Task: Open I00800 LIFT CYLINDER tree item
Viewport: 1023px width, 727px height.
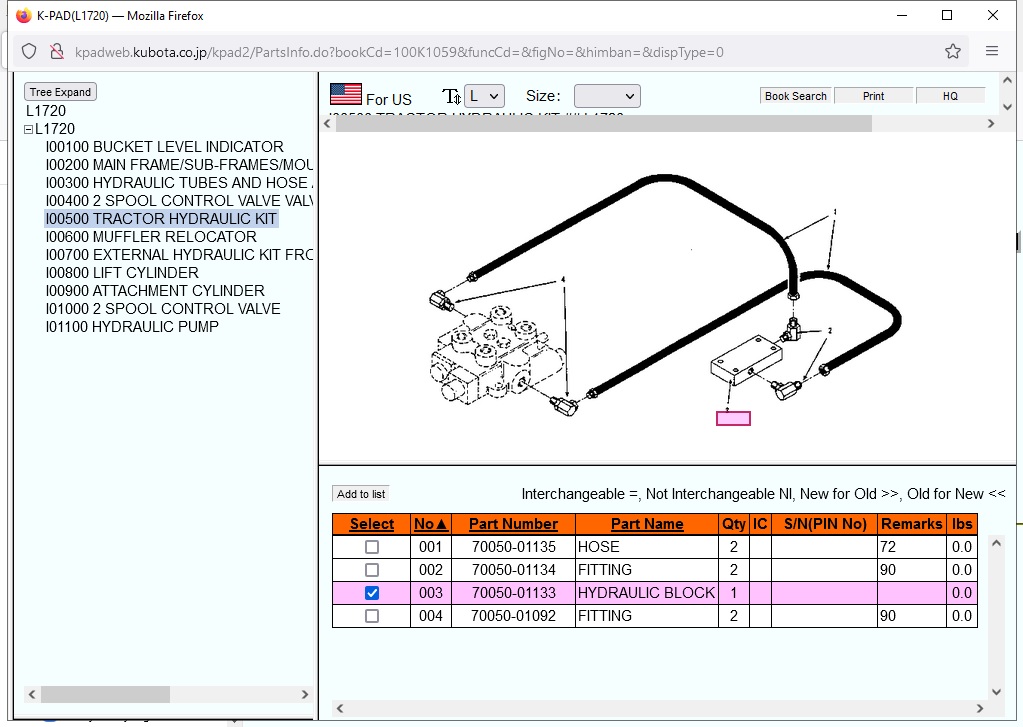Action: pos(122,273)
